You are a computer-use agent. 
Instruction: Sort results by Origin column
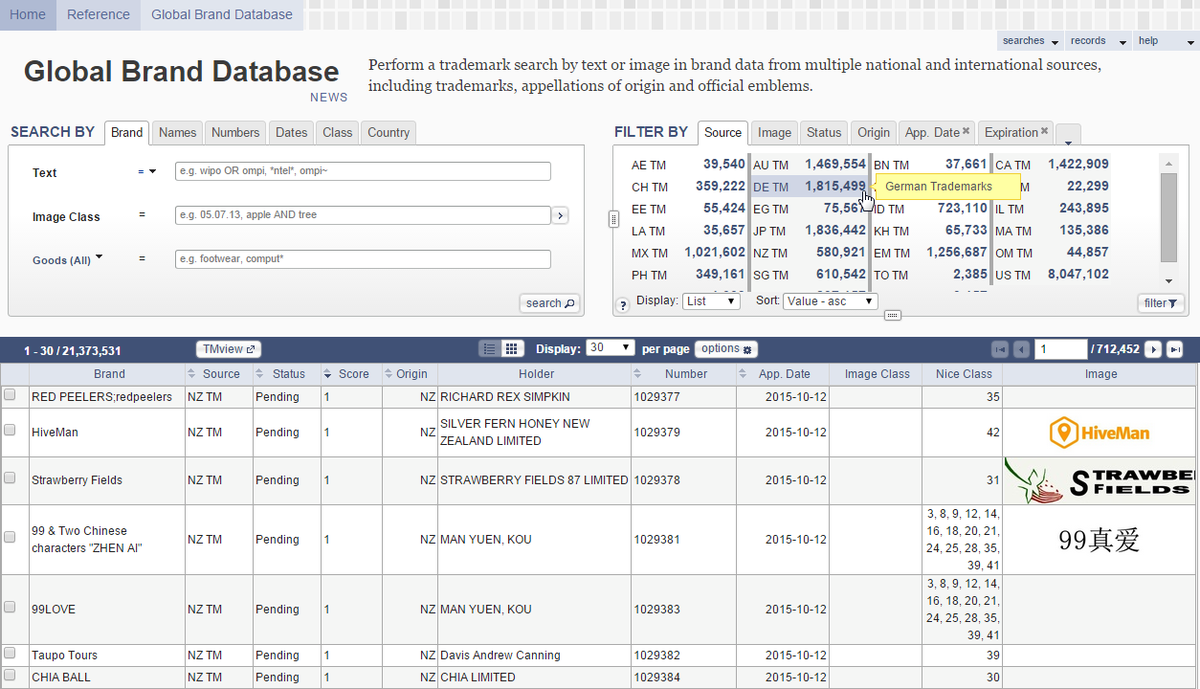(389, 374)
